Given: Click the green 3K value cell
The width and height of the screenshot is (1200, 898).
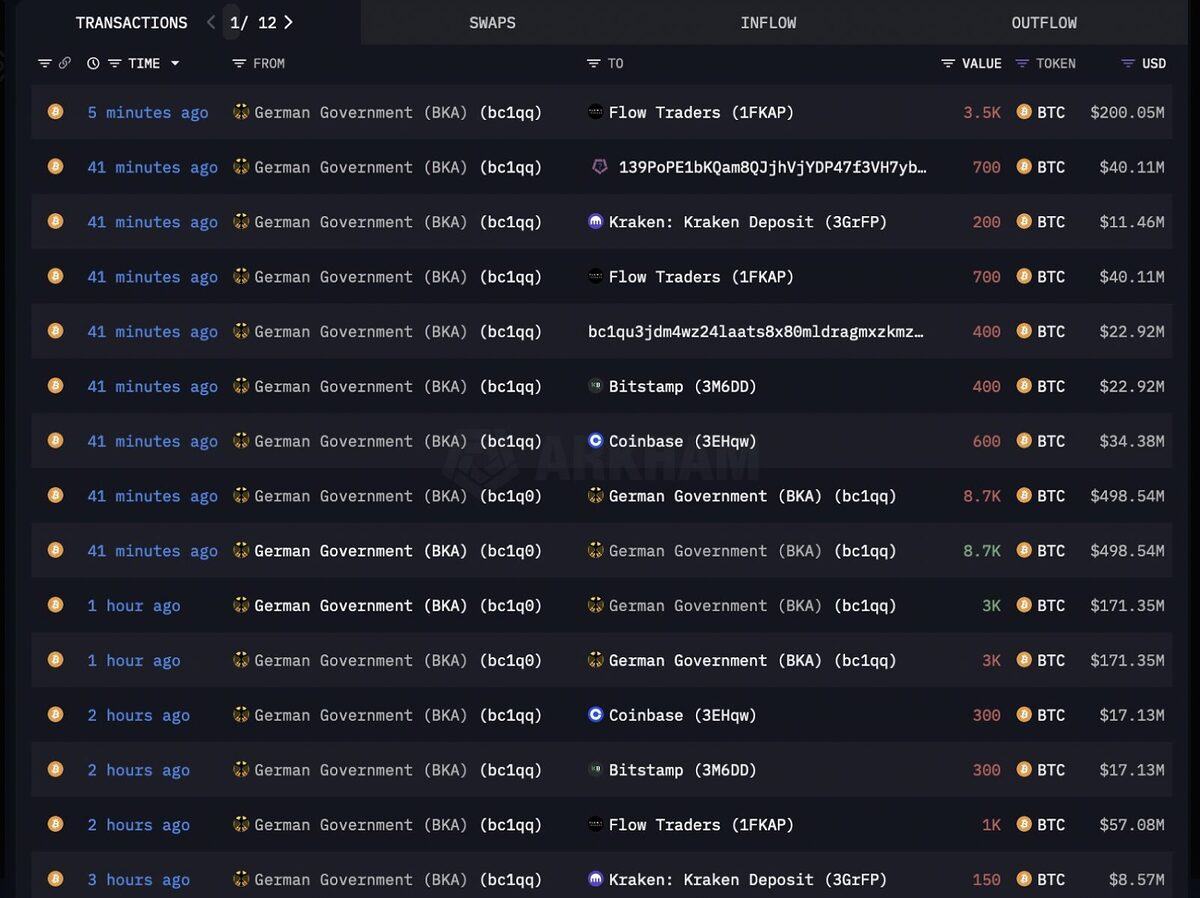Looking at the screenshot, I should (x=991, y=605).
